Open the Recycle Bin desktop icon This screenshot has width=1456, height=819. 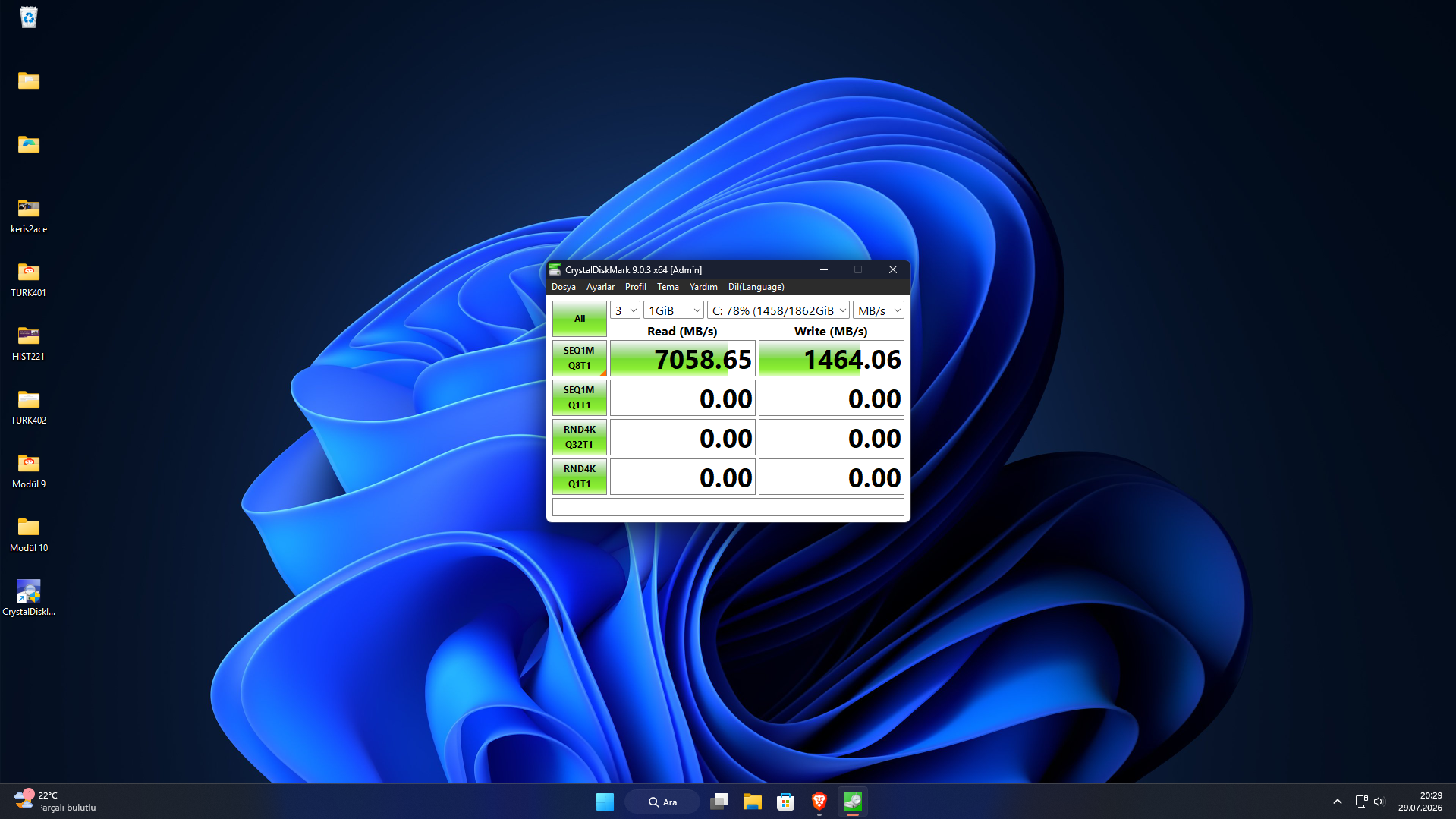(29, 17)
